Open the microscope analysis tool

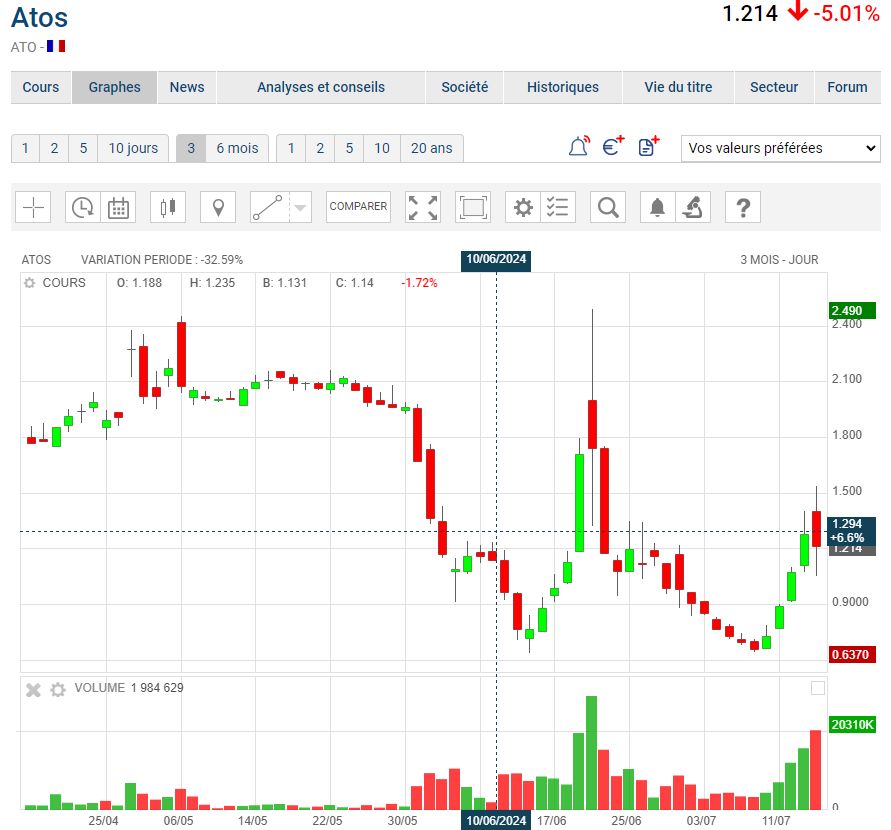click(x=693, y=207)
